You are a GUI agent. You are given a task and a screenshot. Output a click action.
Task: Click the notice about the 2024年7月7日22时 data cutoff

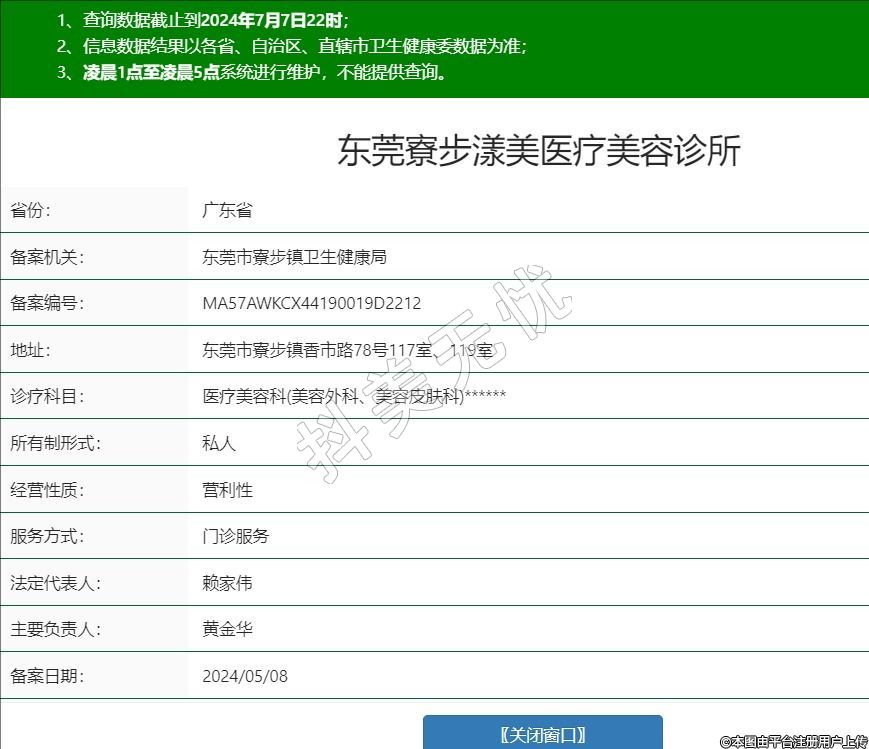click(x=203, y=20)
